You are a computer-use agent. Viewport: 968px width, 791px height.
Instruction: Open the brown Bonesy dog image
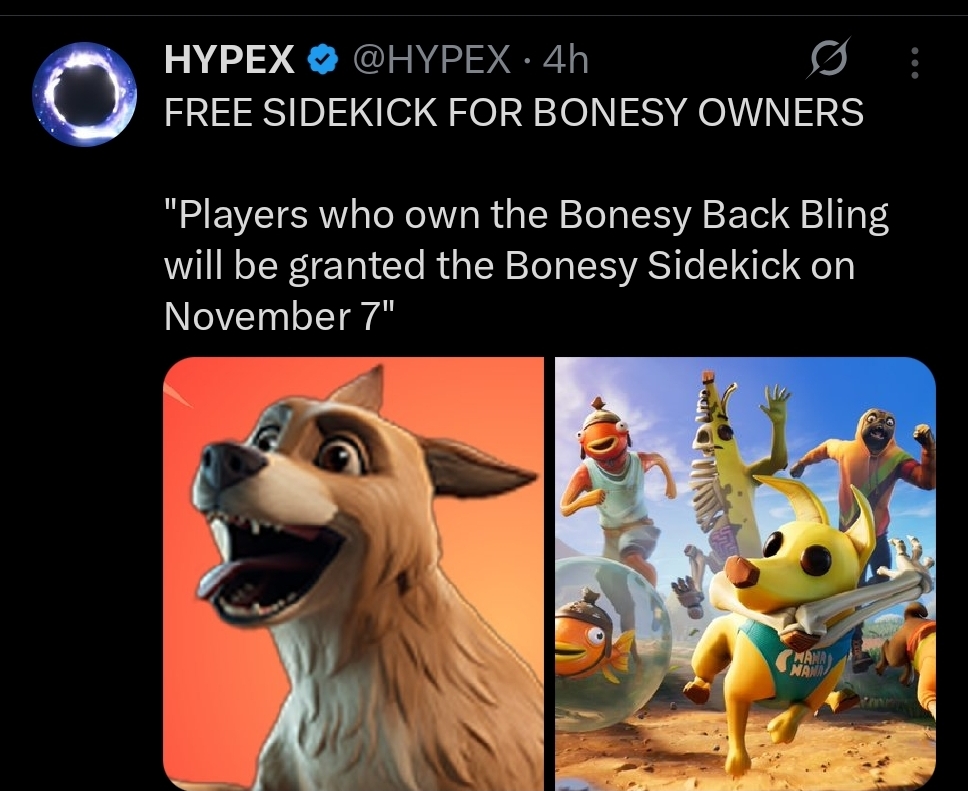[353, 574]
